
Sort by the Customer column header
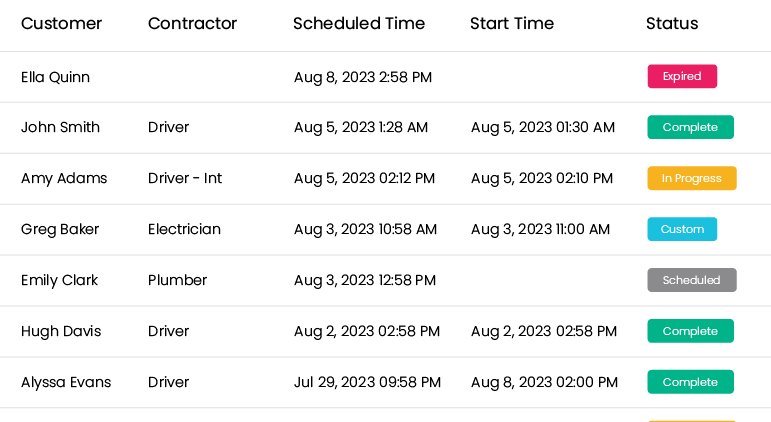(x=61, y=24)
